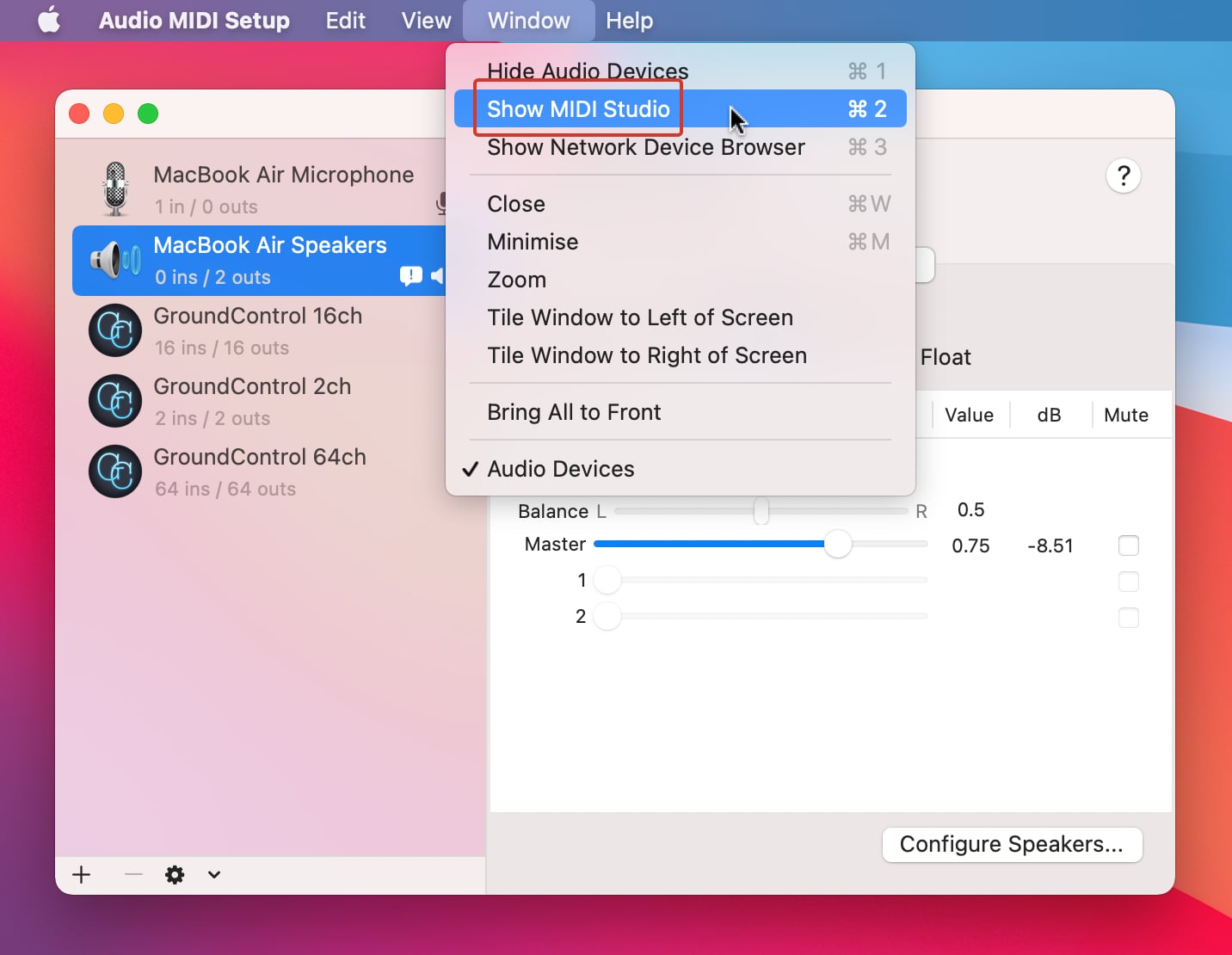
Task: Click the Window menu in menu bar
Action: tap(529, 20)
